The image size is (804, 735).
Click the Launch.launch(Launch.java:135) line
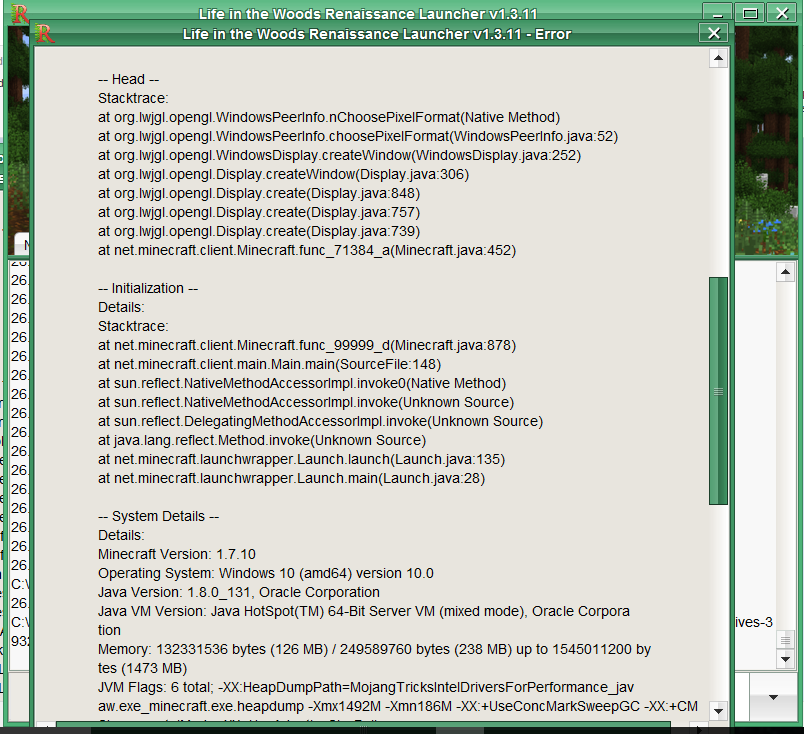click(302, 459)
